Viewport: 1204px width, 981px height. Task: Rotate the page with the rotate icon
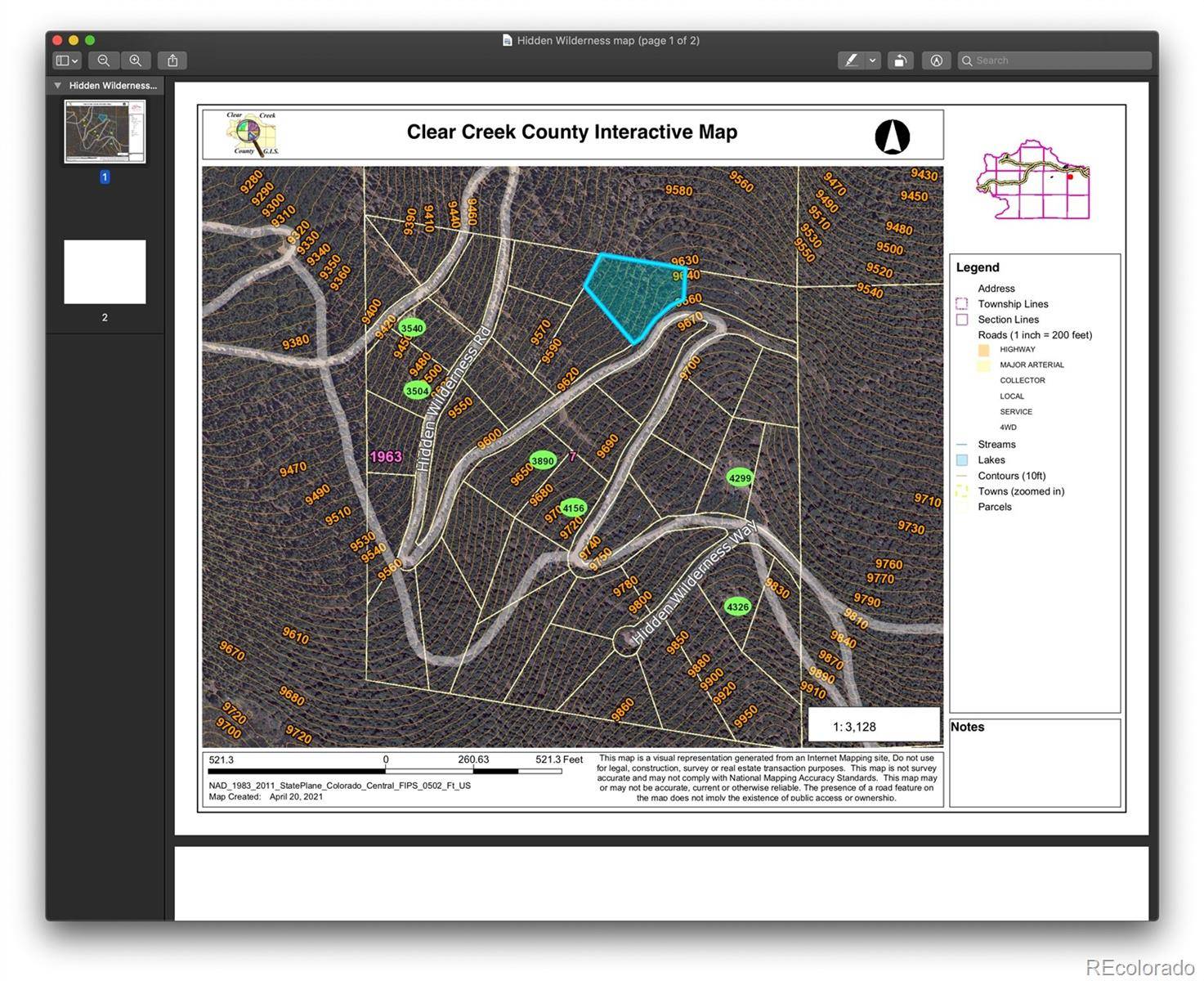pyautogui.click(x=900, y=60)
